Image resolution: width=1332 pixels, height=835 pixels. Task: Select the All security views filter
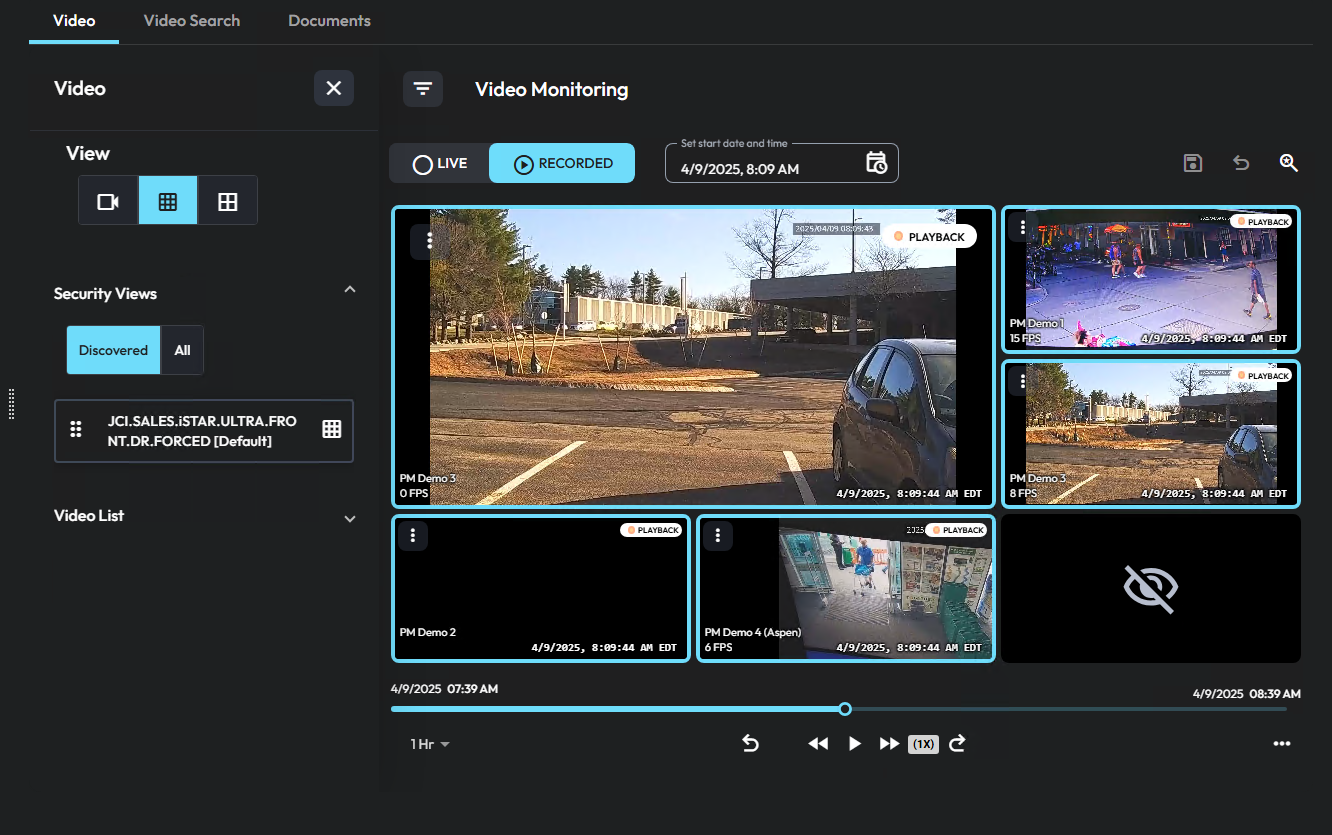(x=182, y=350)
